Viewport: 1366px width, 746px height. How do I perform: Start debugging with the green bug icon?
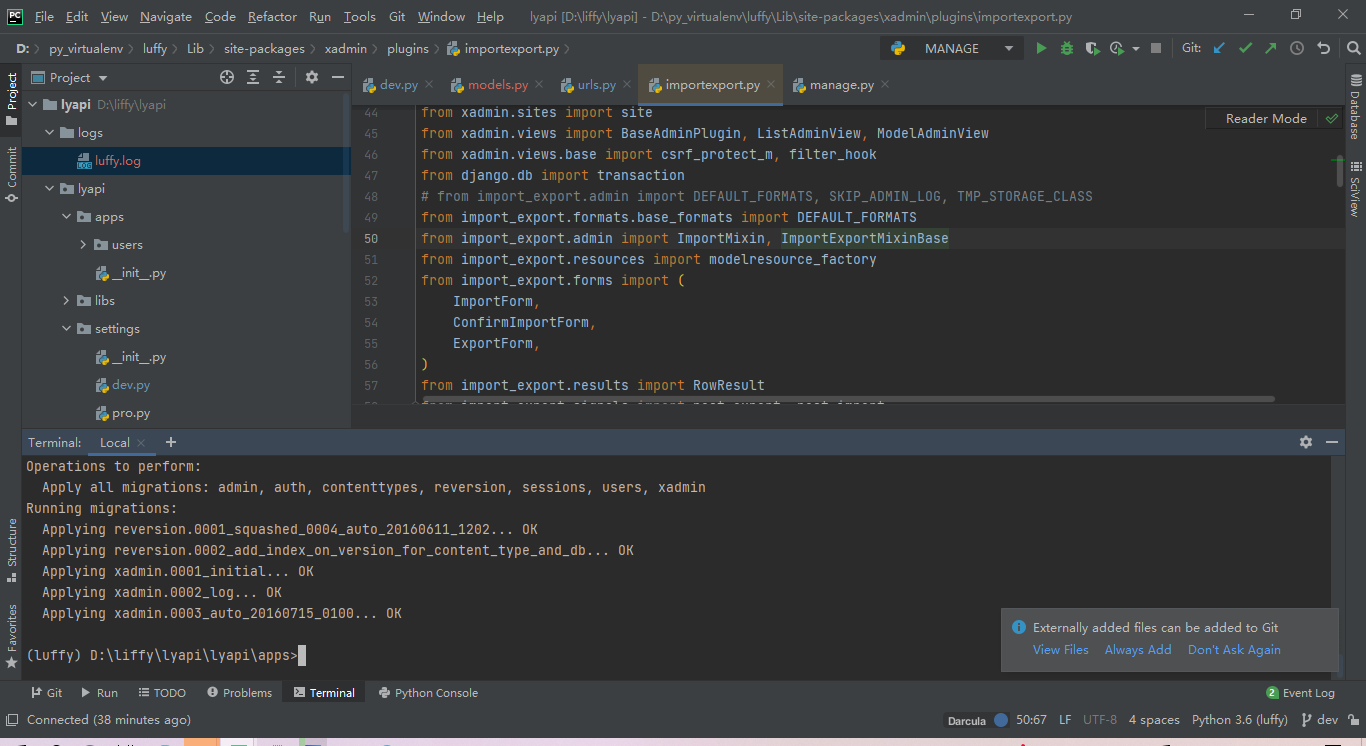click(1067, 48)
